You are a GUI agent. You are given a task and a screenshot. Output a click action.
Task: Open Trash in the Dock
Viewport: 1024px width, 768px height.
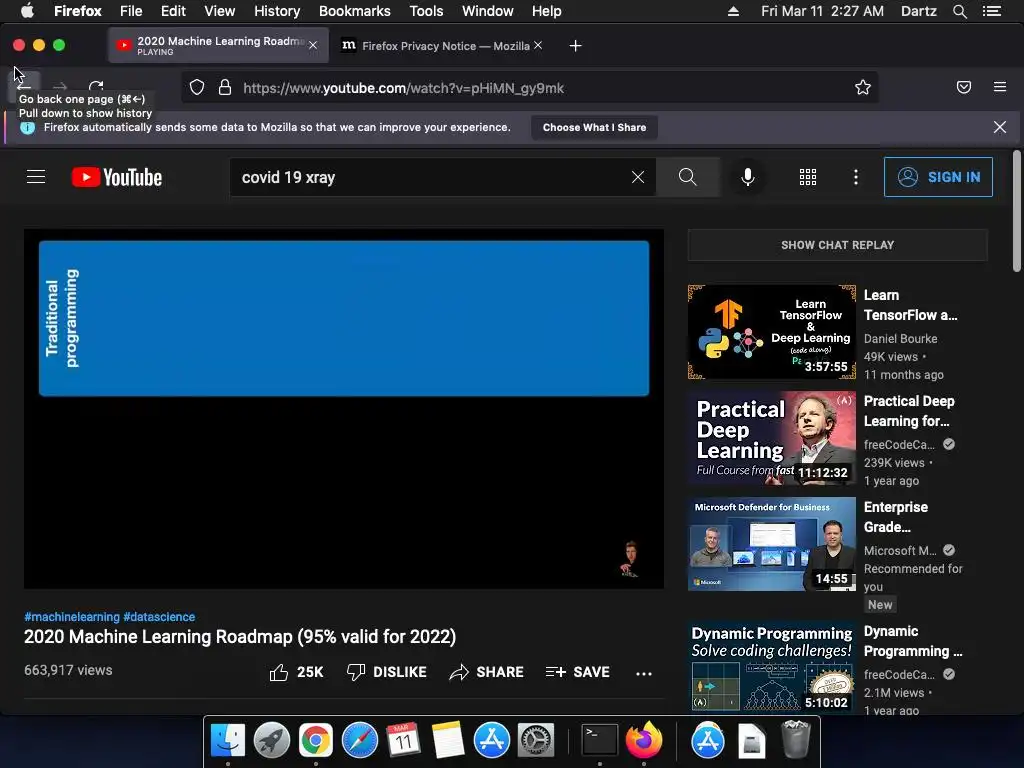coord(796,739)
